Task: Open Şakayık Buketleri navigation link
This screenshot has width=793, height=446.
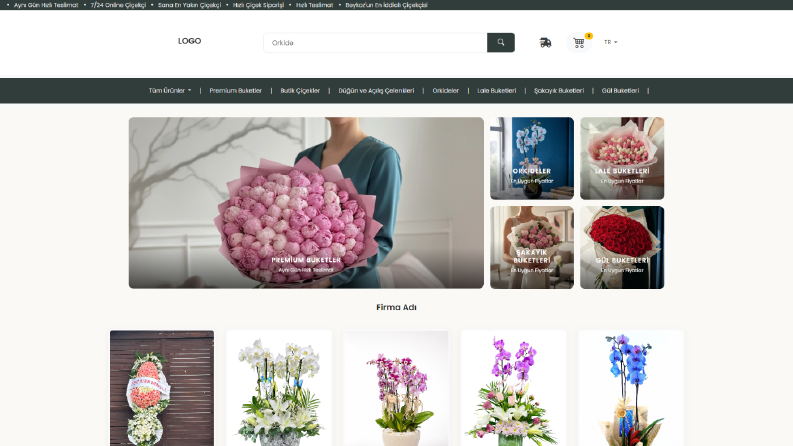Action: 559,91
